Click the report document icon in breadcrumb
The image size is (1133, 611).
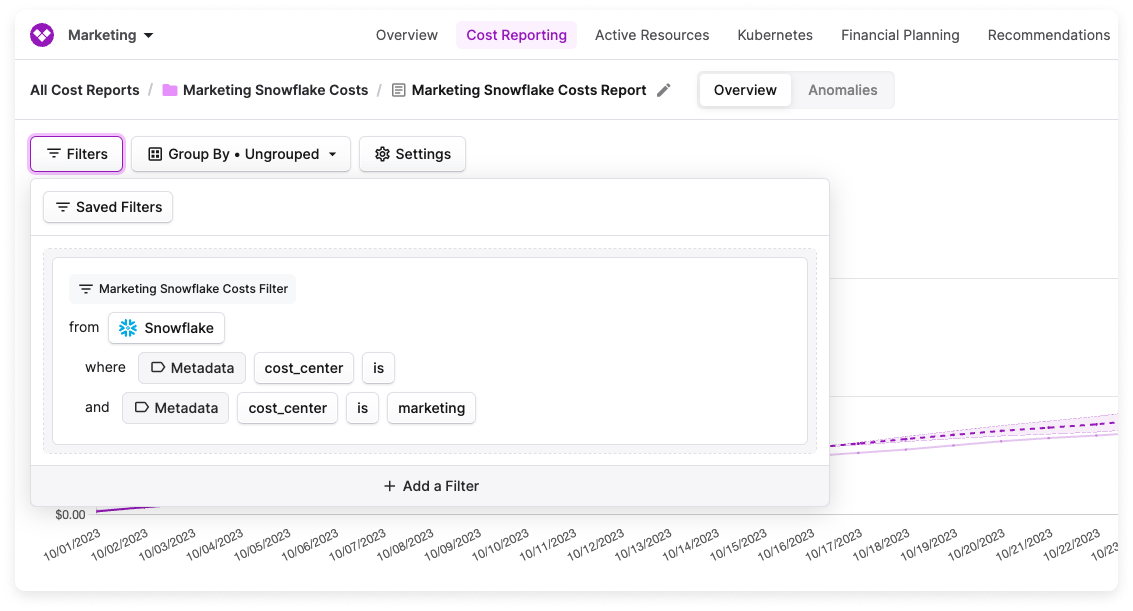(399, 90)
